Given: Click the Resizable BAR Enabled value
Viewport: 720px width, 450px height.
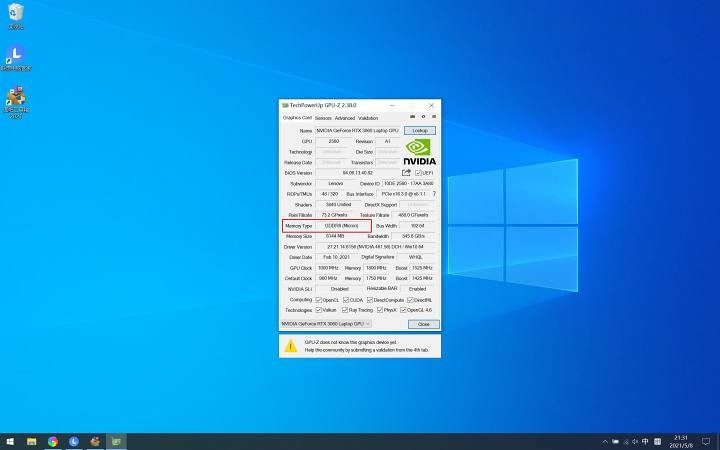Looking at the screenshot, I should click(417, 289).
